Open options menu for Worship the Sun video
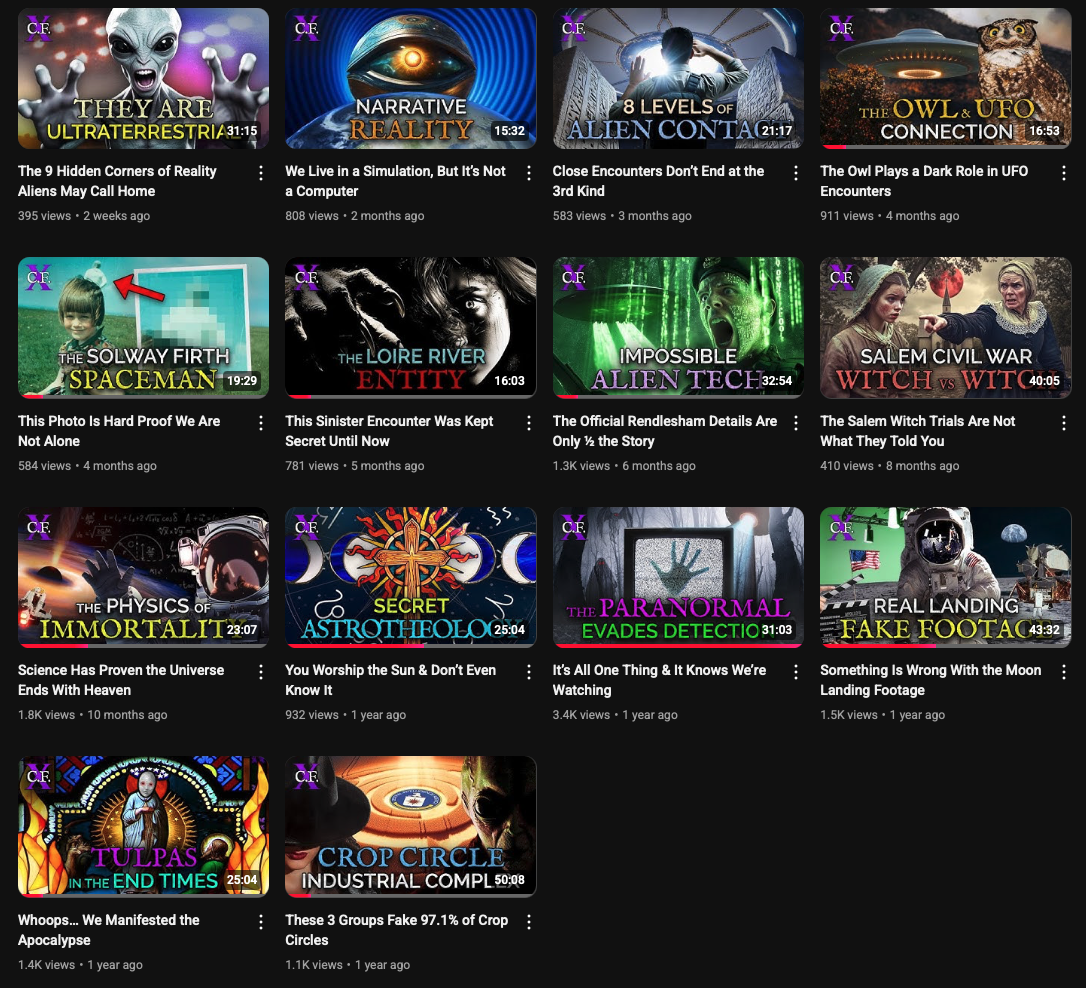The height and width of the screenshot is (988, 1086). click(528, 672)
